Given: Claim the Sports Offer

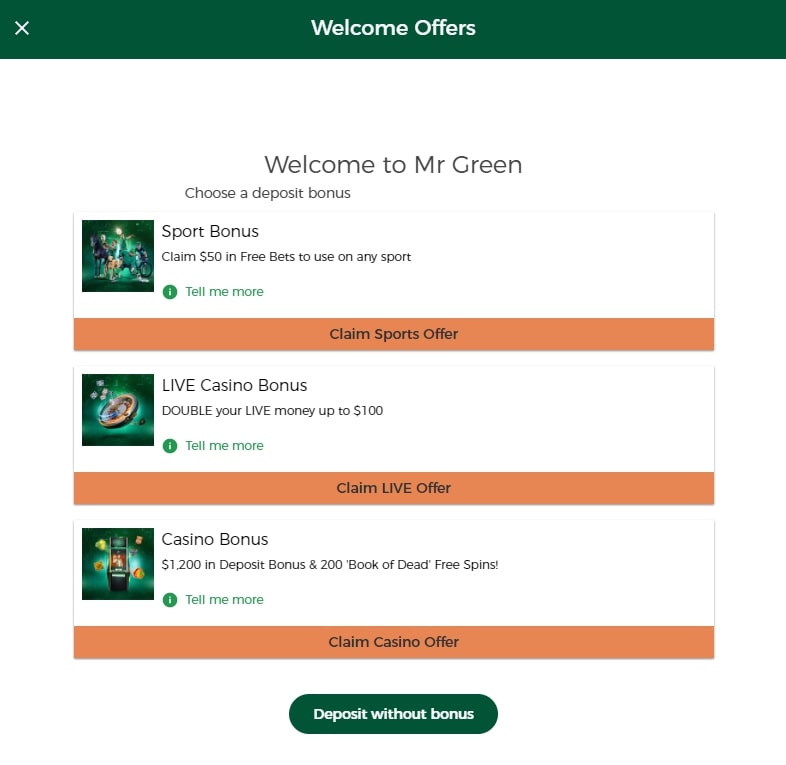Looking at the screenshot, I should 394,334.
